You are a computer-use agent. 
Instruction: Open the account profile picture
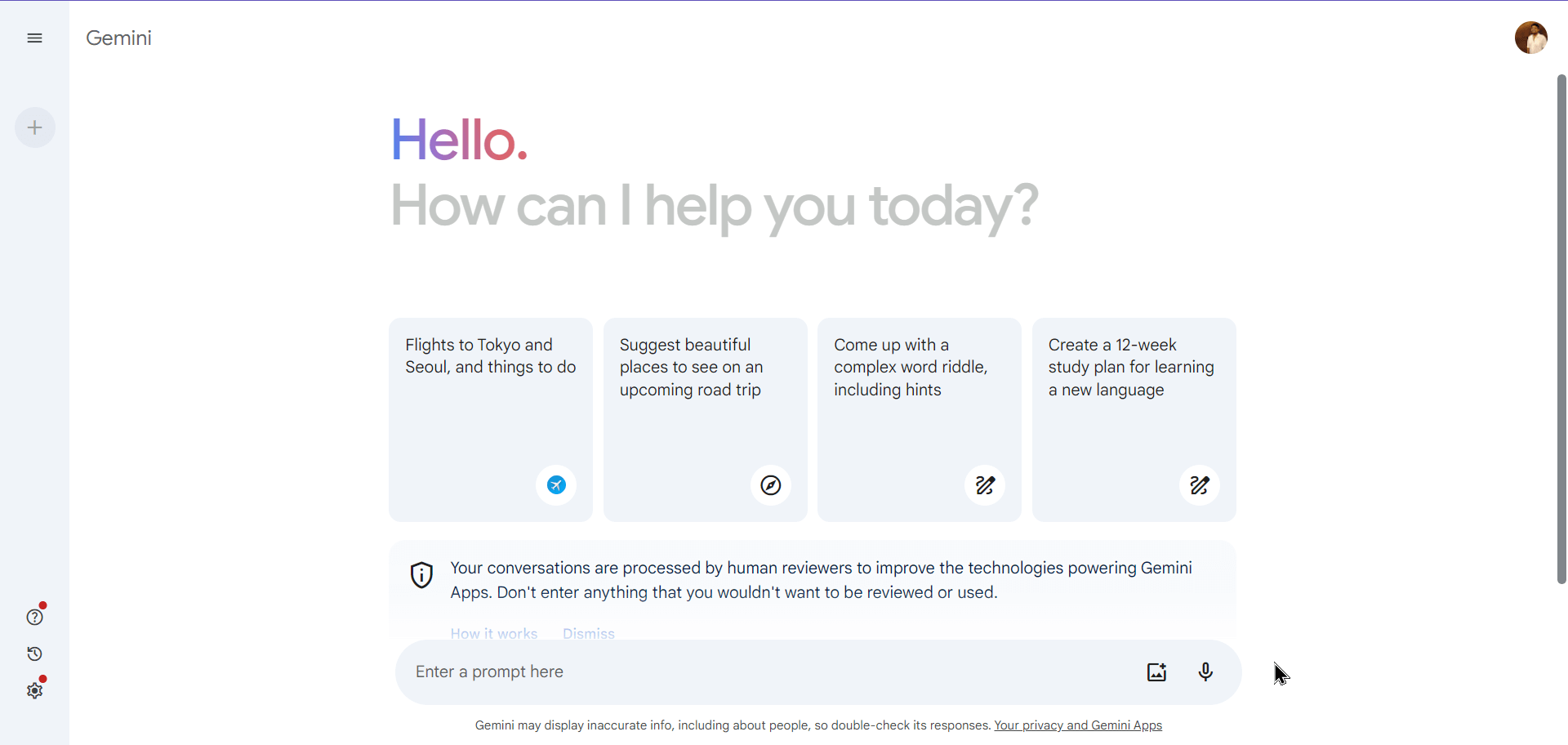point(1530,38)
